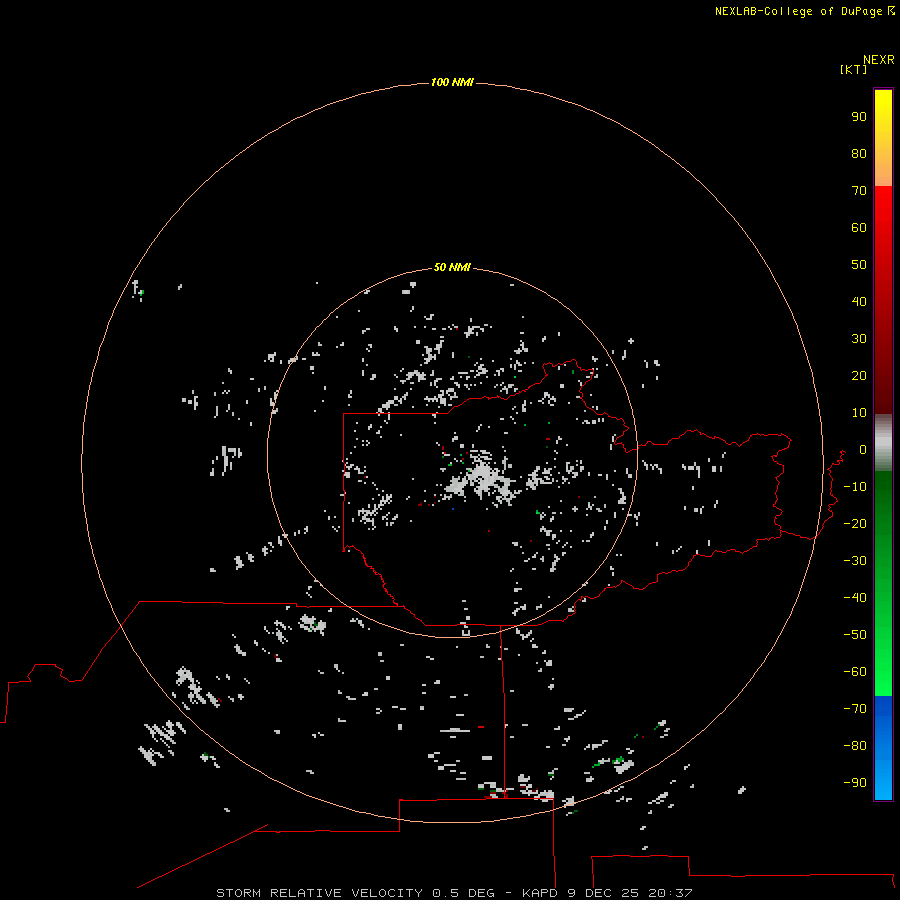Image resolution: width=900 pixels, height=900 pixels.
Task: Click the KAPD station identifier
Action: (540, 893)
